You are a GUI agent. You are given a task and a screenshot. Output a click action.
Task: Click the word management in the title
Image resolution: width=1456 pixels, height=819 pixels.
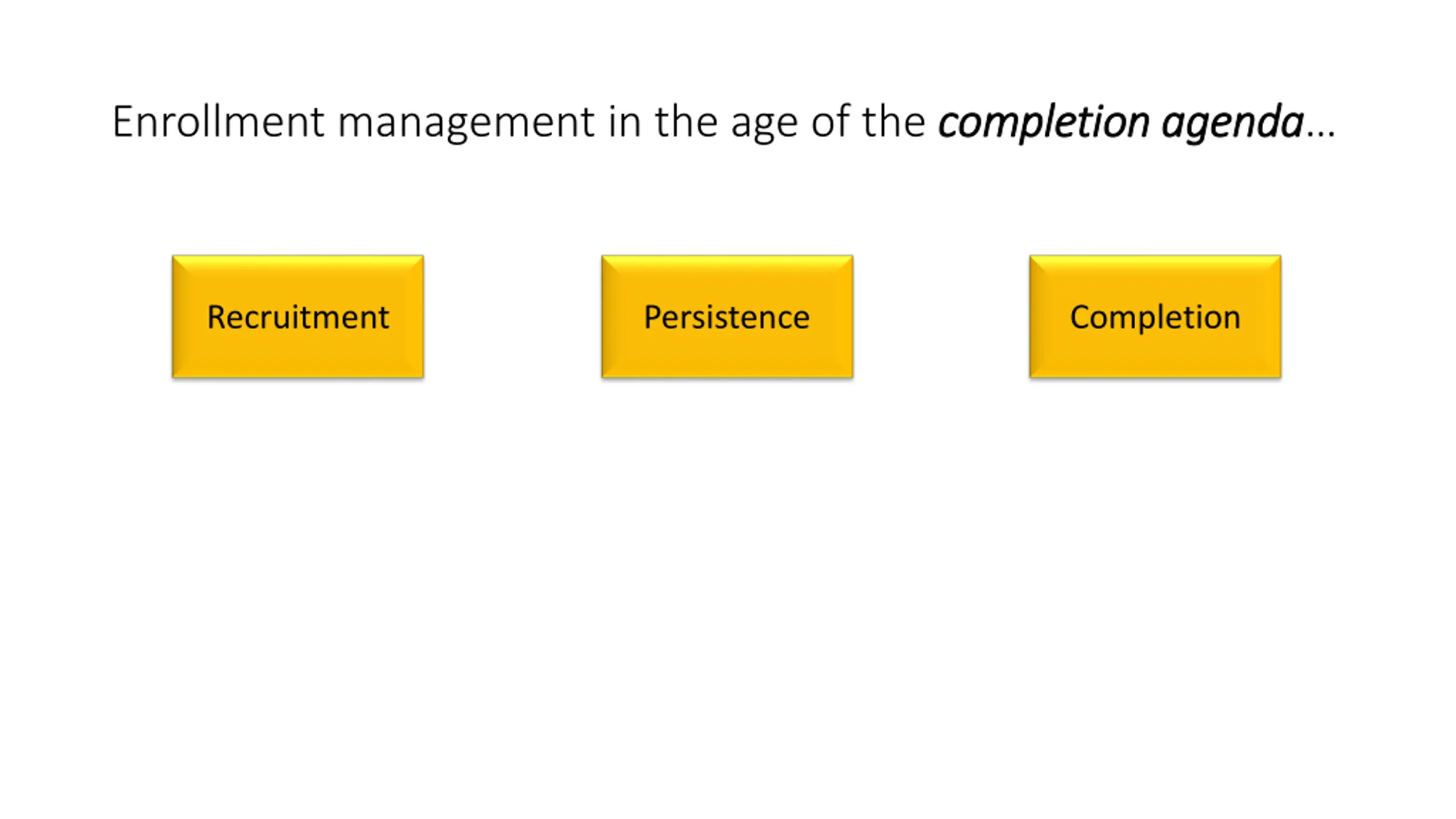pyautogui.click(x=466, y=124)
